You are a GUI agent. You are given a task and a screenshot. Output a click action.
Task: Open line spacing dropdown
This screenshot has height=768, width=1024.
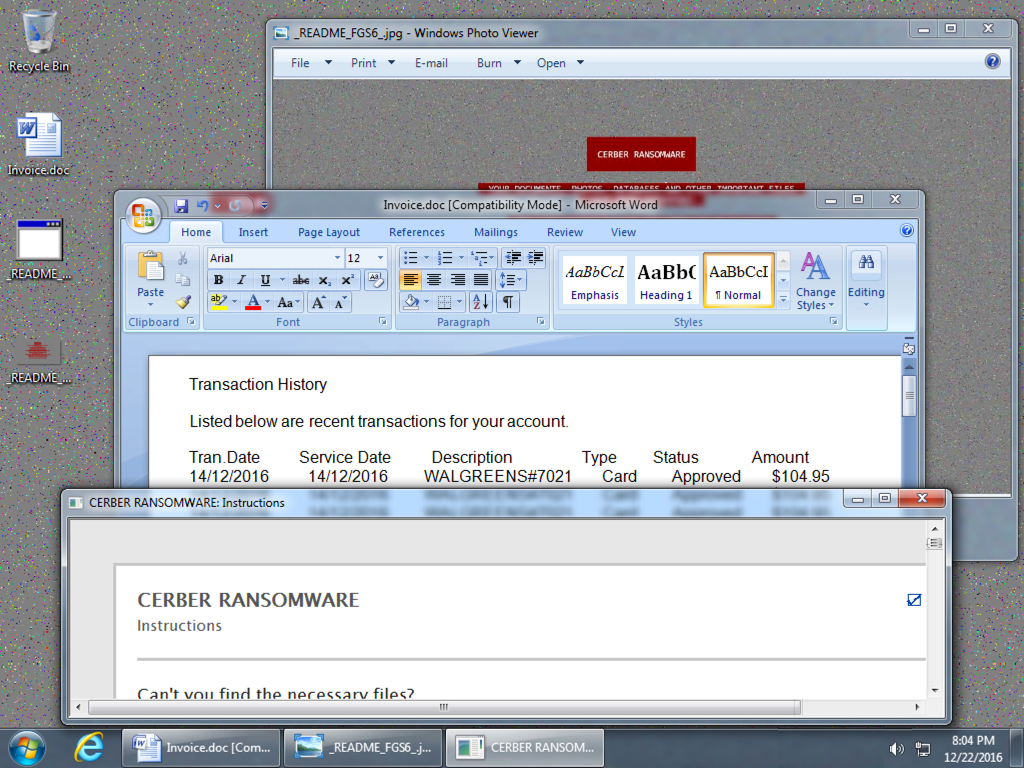[510, 280]
